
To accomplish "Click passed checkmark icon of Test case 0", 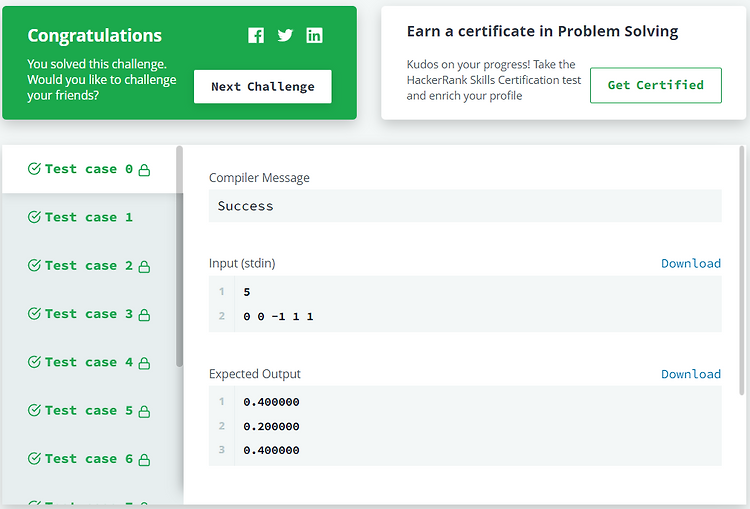I will point(34,169).
